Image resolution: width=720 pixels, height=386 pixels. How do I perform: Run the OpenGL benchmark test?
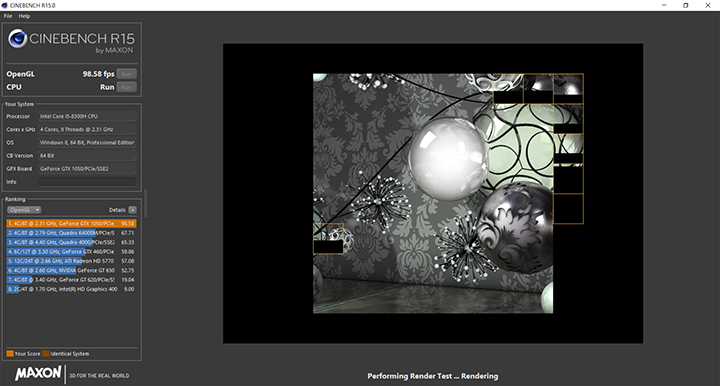126,74
